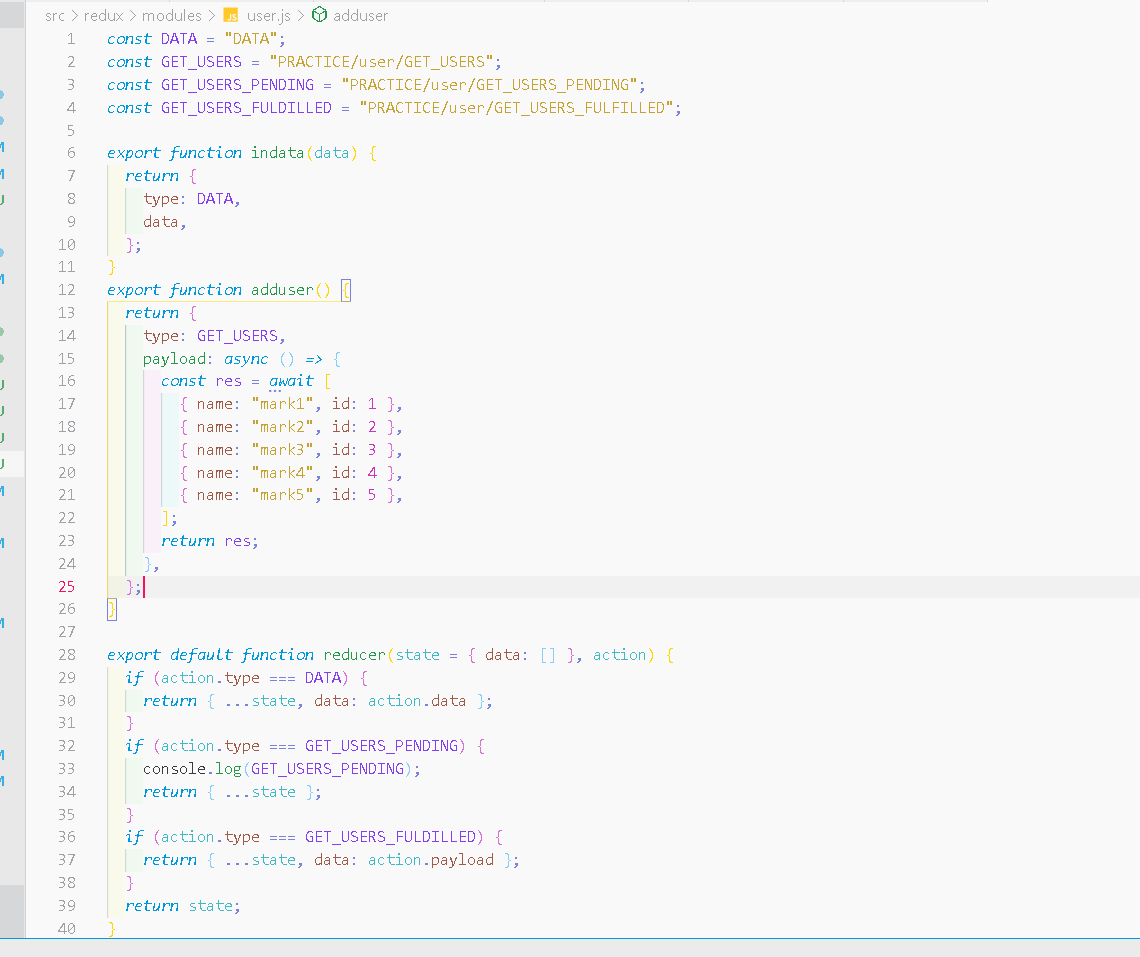Open the redux breadcrumb segment
Viewport: 1140px width, 957px height.
click(x=103, y=15)
